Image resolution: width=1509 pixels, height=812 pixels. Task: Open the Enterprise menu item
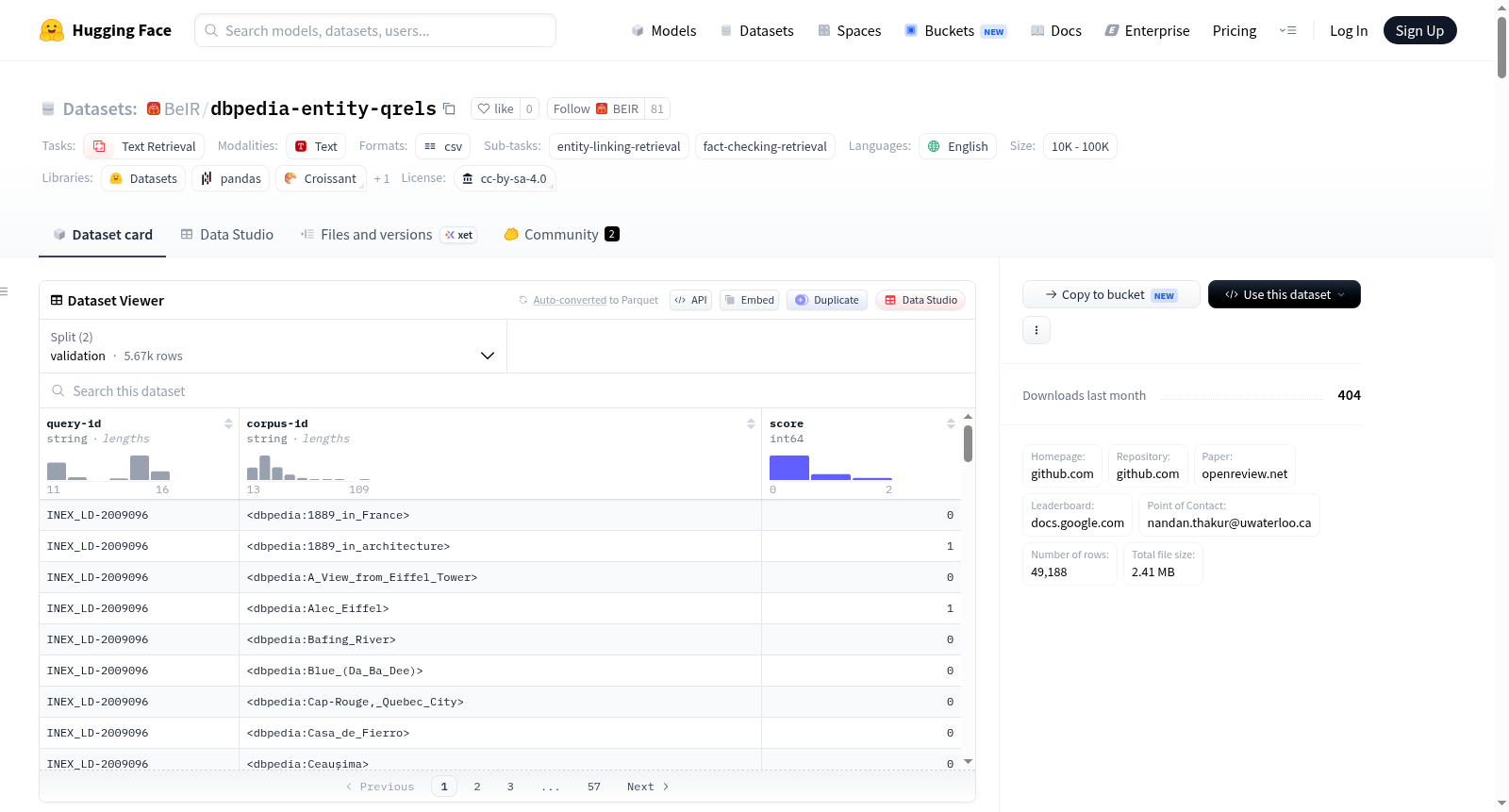tap(1147, 30)
